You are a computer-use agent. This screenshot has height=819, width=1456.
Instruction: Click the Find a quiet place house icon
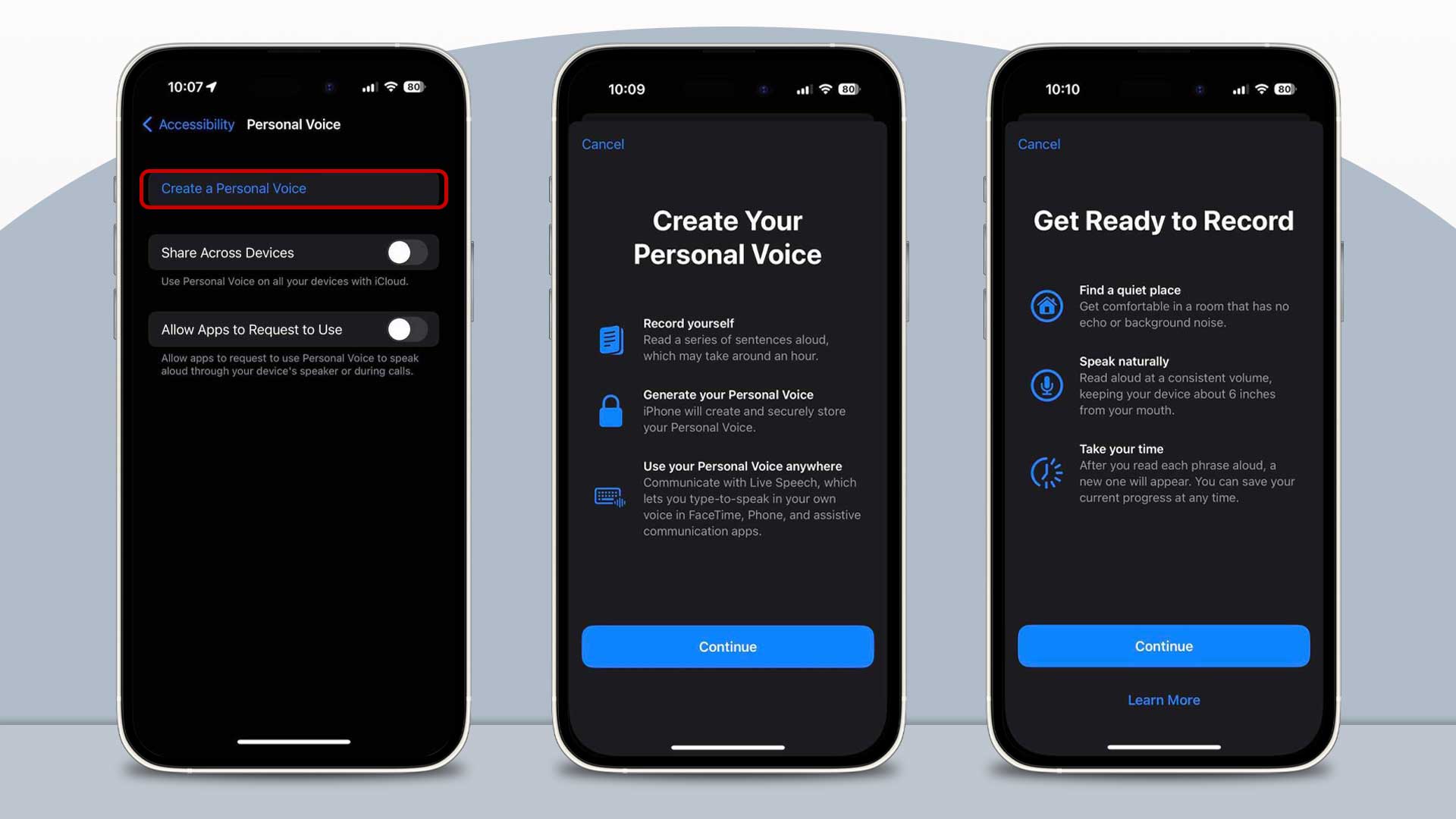1046,304
